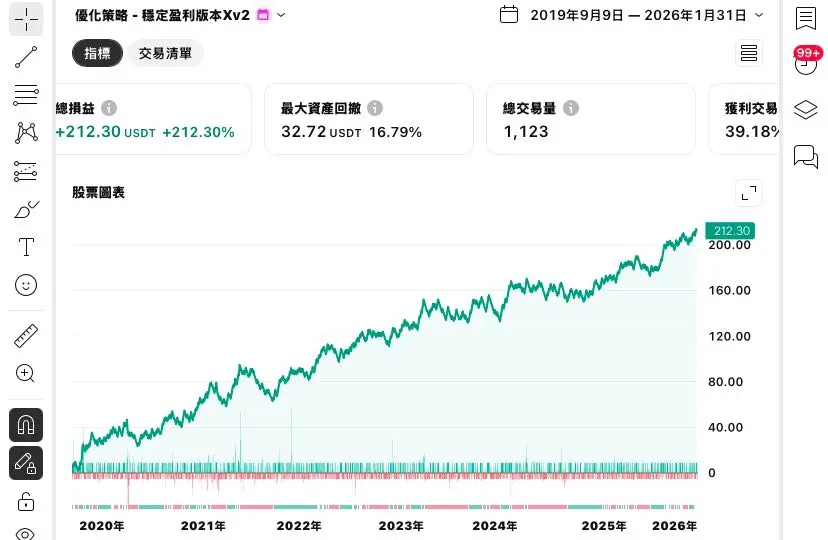828x540 pixels.
Task: Click the 16.79% drawdown percentage
Action: (x=395, y=132)
